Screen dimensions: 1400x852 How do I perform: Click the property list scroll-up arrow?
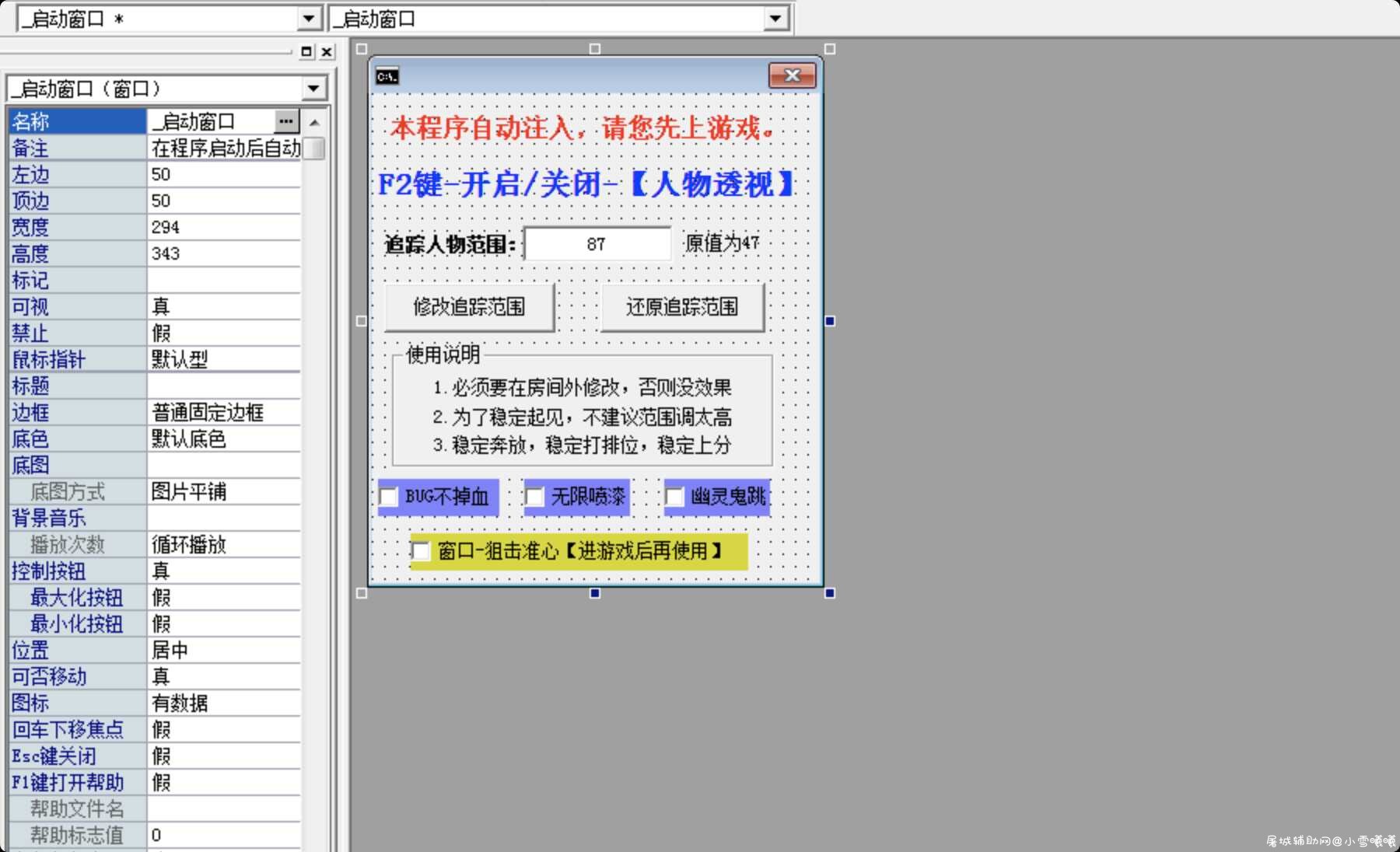pos(314,123)
